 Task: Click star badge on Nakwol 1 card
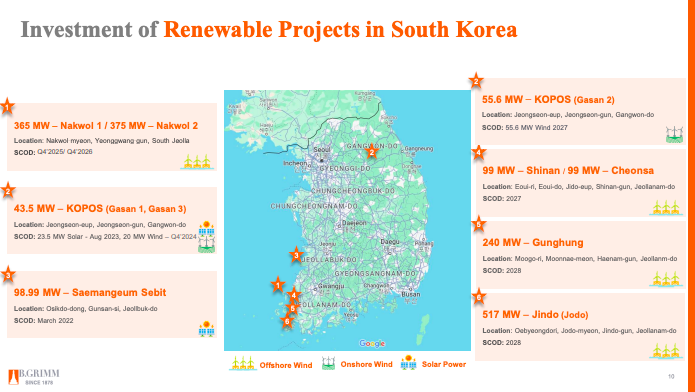pyautogui.click(x=7, y=106)
